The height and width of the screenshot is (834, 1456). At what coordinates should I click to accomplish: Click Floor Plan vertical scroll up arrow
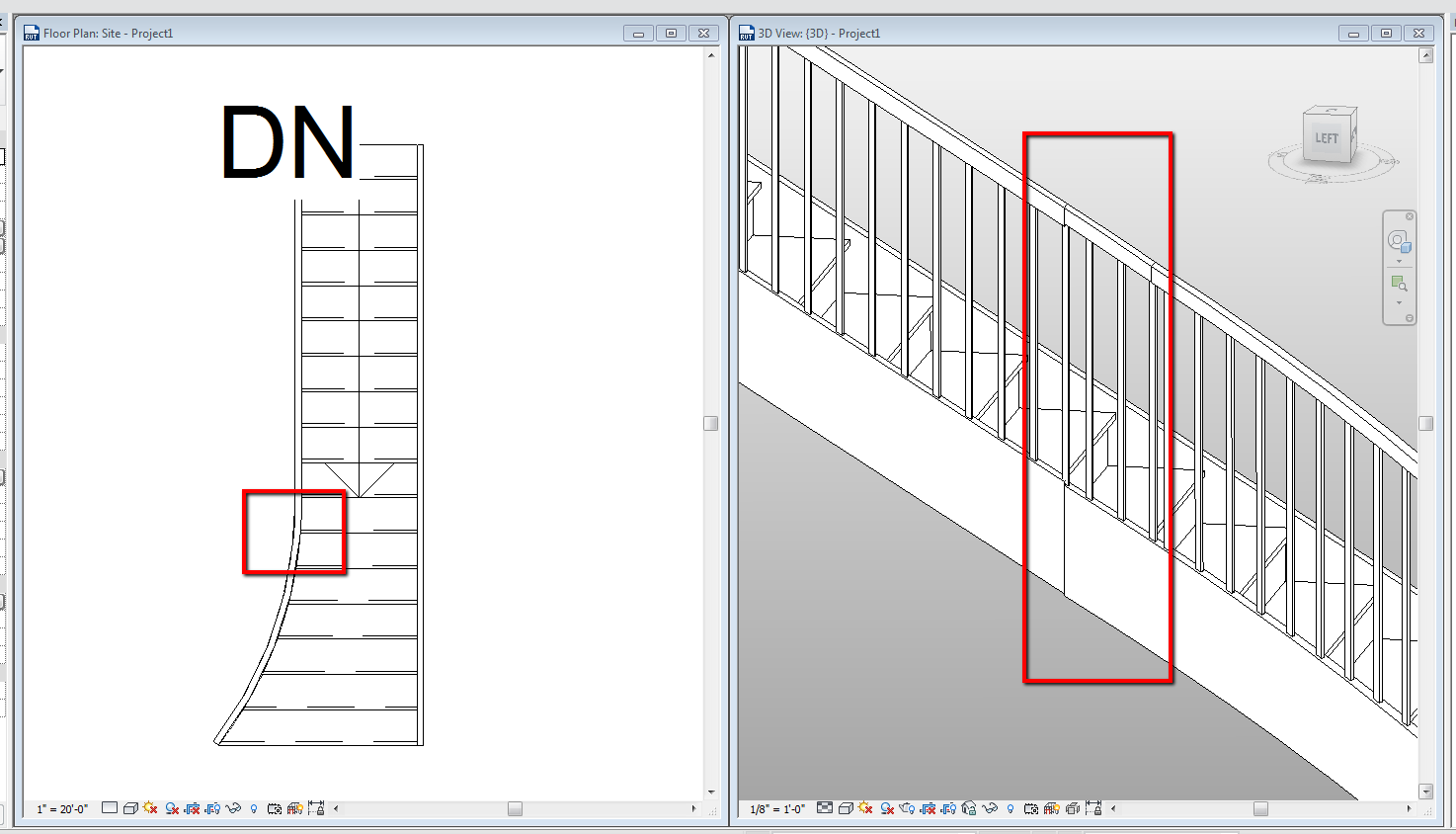(x=711, y=55)
